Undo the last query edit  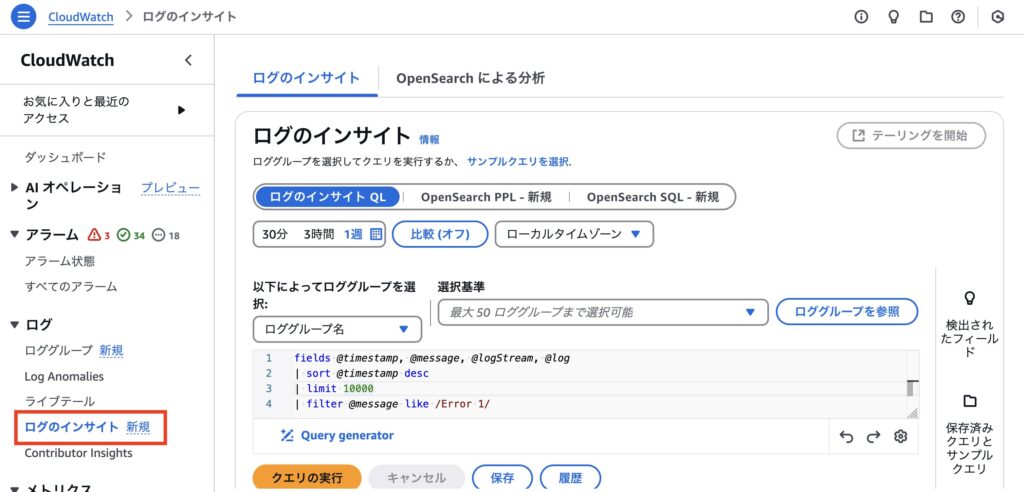(x=846, y=436)
